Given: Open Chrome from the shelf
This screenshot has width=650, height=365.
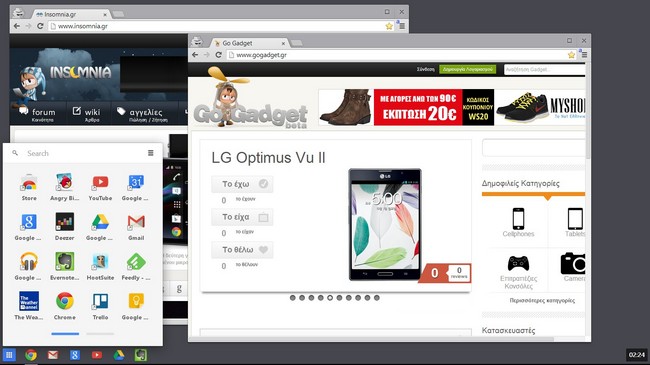Looking at the screenshot, I should [31, 355].
